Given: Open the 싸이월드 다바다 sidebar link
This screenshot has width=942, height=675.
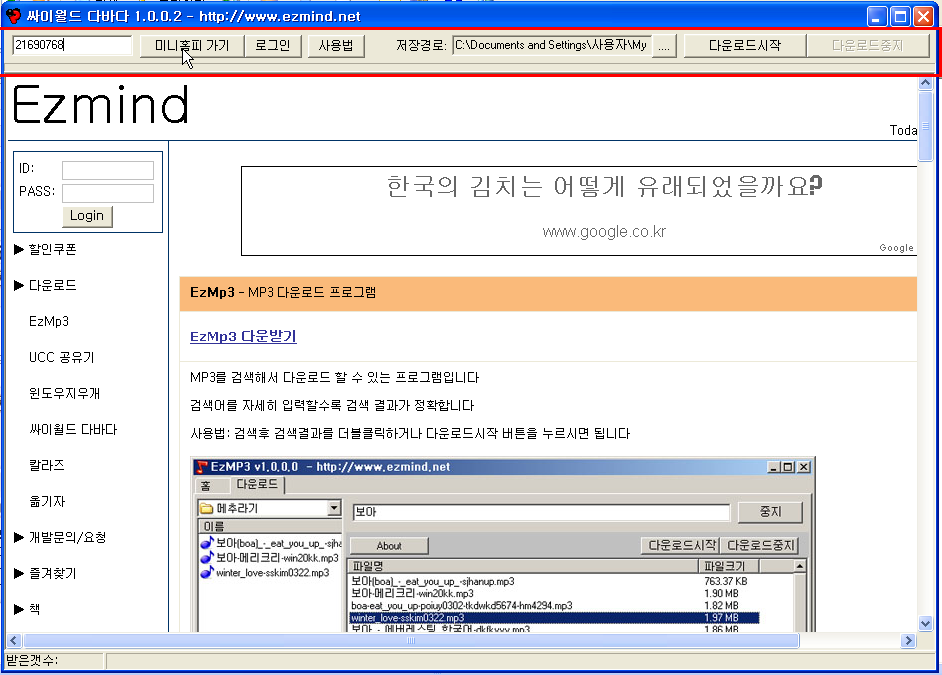Looking at the screenshot, I should tap(73, 429).
